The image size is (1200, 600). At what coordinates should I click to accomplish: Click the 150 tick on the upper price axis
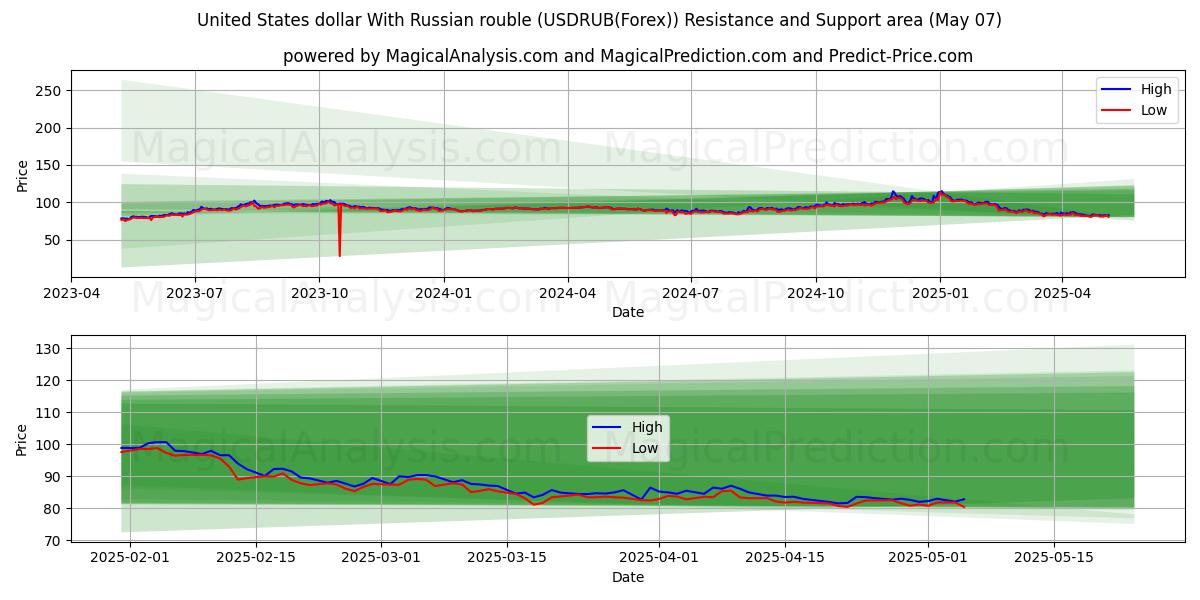click(x=50, y=165)
